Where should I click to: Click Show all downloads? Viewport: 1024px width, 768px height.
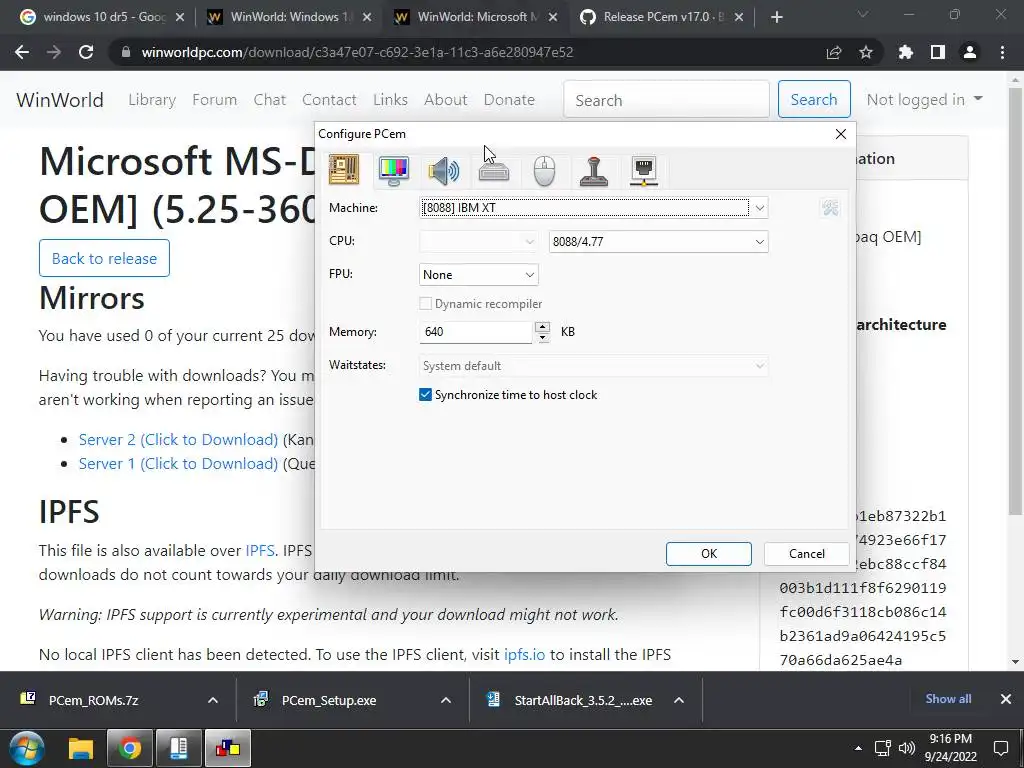(x=948, y=699)
